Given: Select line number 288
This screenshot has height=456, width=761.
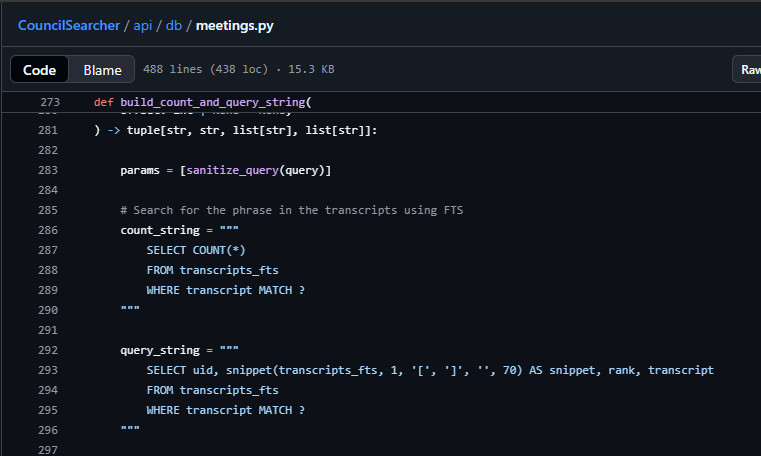Looking at the screenshot, I should (x=48, y=270).
